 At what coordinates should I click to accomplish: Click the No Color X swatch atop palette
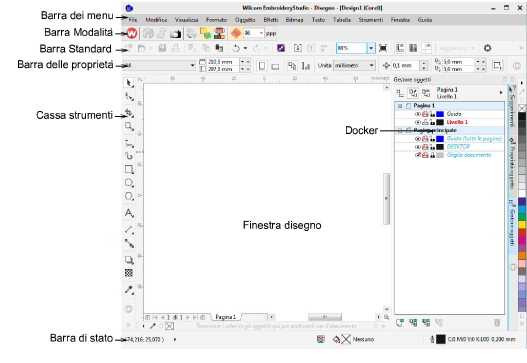click(522, 108)
